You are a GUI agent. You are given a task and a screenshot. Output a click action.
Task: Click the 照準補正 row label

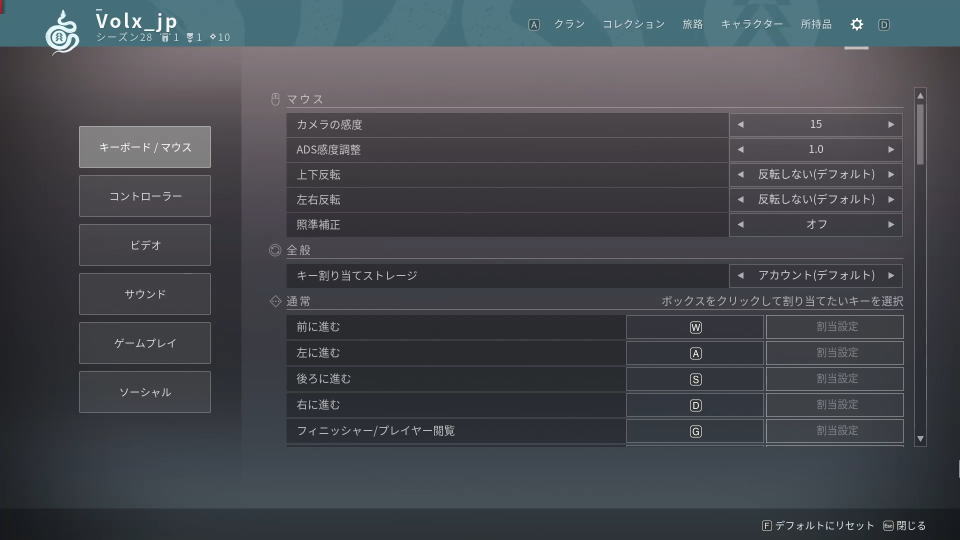tap(318, 225)
